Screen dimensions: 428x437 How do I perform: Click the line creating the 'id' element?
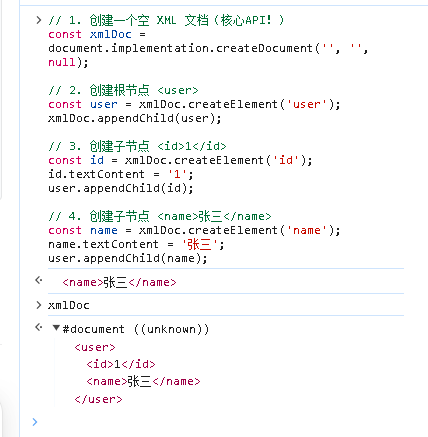(x=180, y=160)
